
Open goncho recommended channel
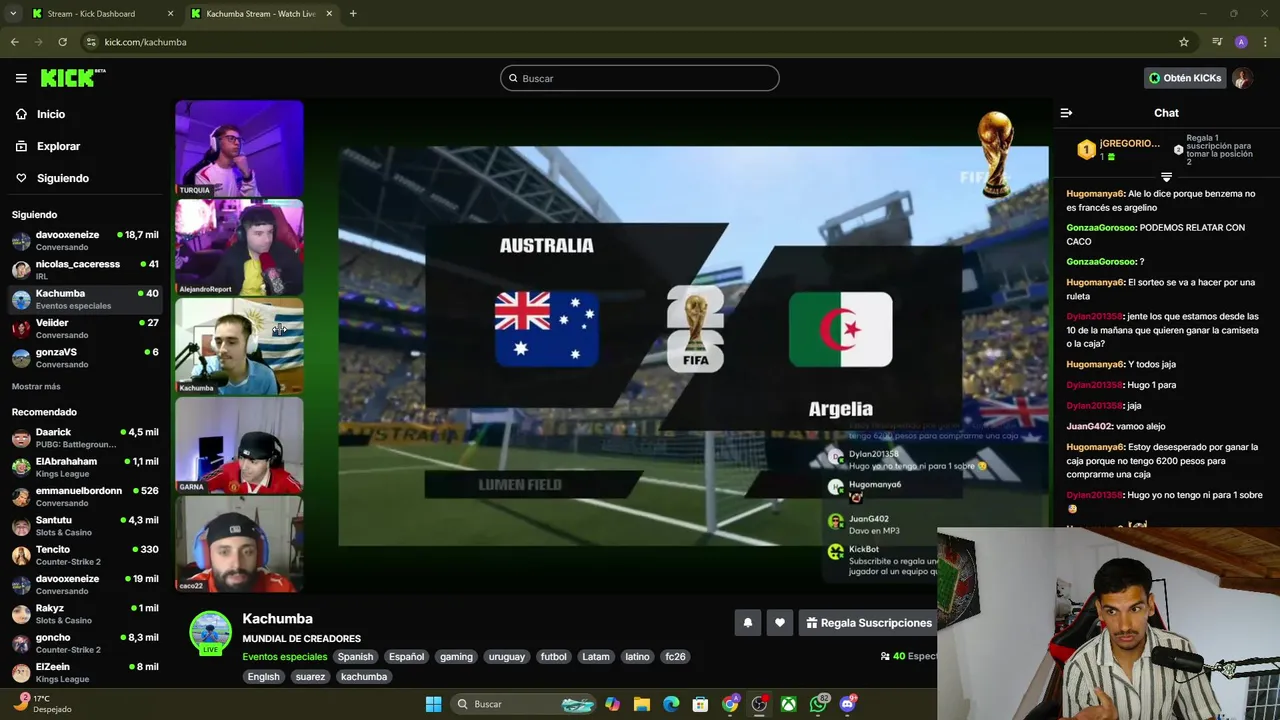click(x=85, y=643)
